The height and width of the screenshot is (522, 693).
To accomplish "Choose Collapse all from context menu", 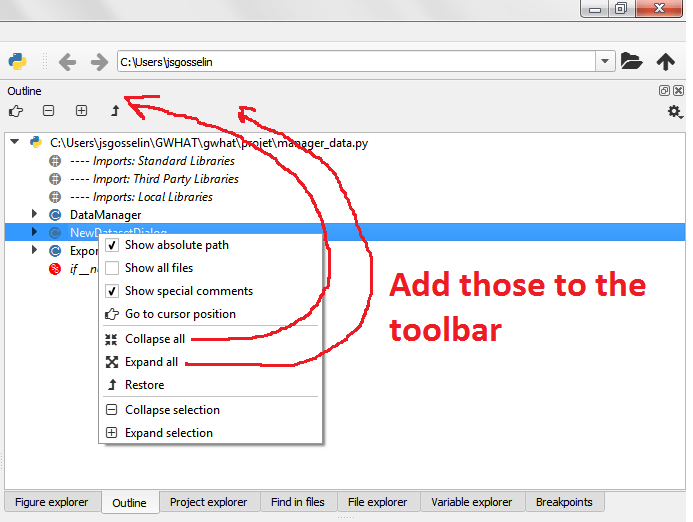I will point(210,339).
